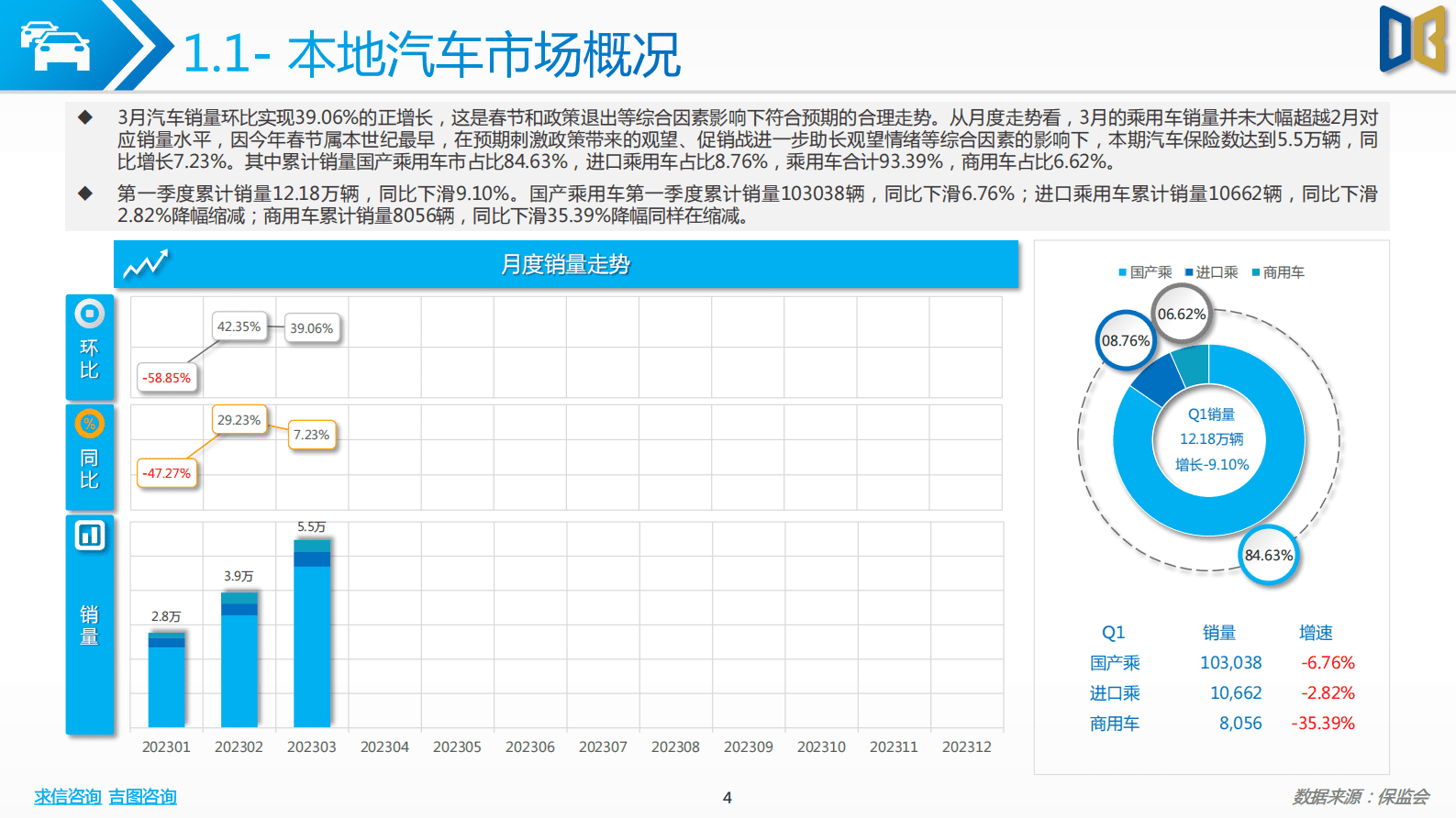This screenshot has width=1456, height=818.
Task: Click the 103,038 table value
Action: point(1231,663)
